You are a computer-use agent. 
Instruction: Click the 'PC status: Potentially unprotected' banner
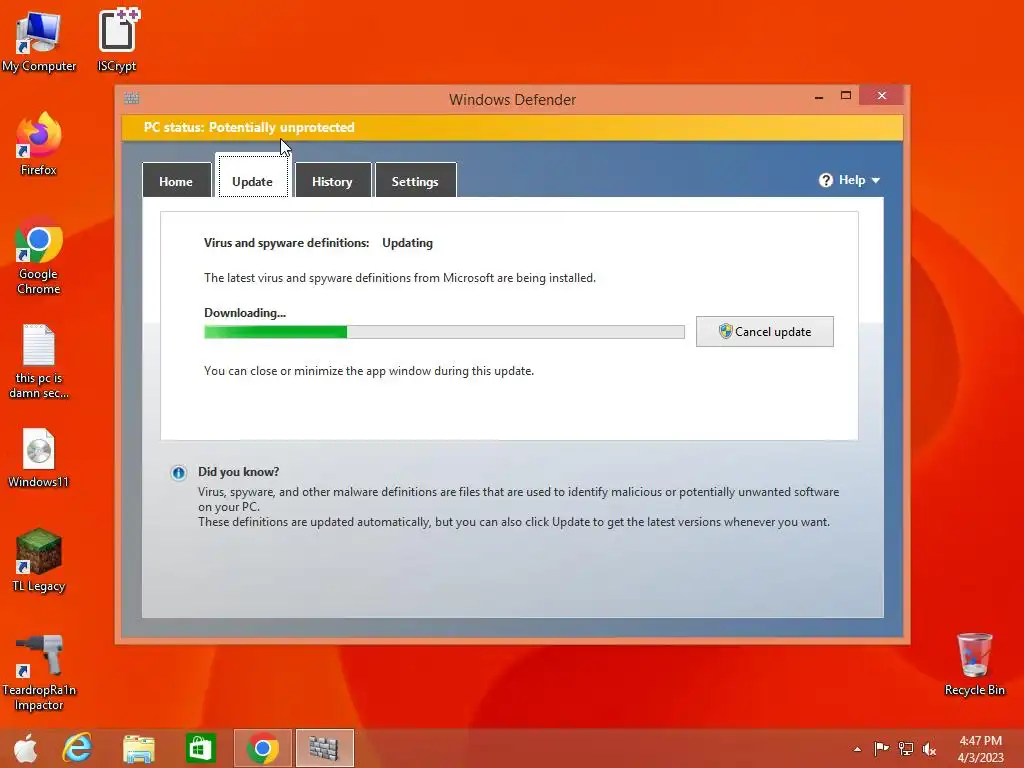(512, 127)
